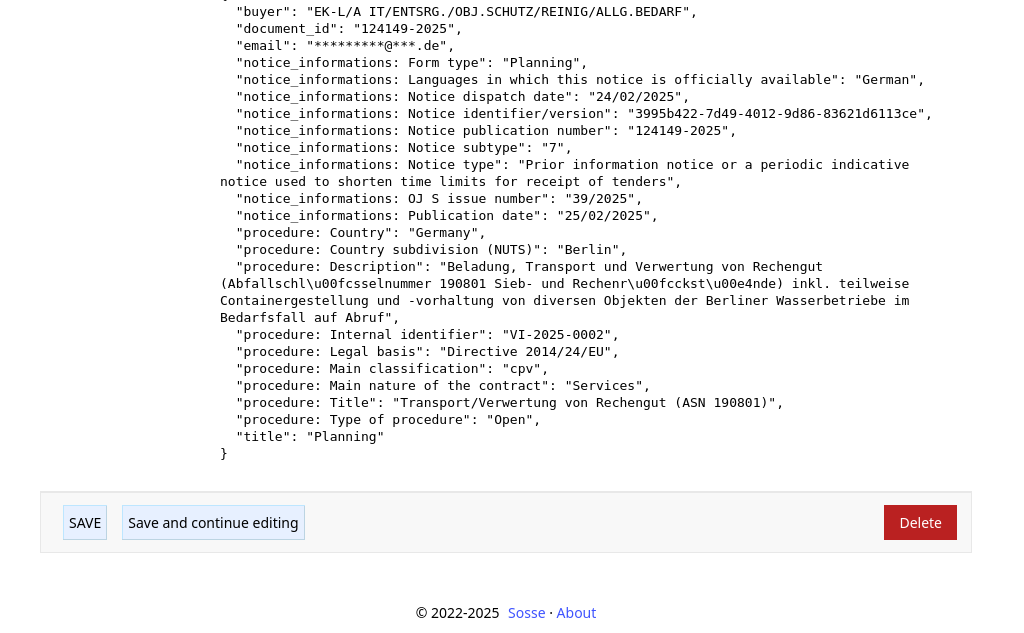Click the "Containergestellung und -vorhaltung" description line
The image size is (1024, 633).
click(565, 300)
